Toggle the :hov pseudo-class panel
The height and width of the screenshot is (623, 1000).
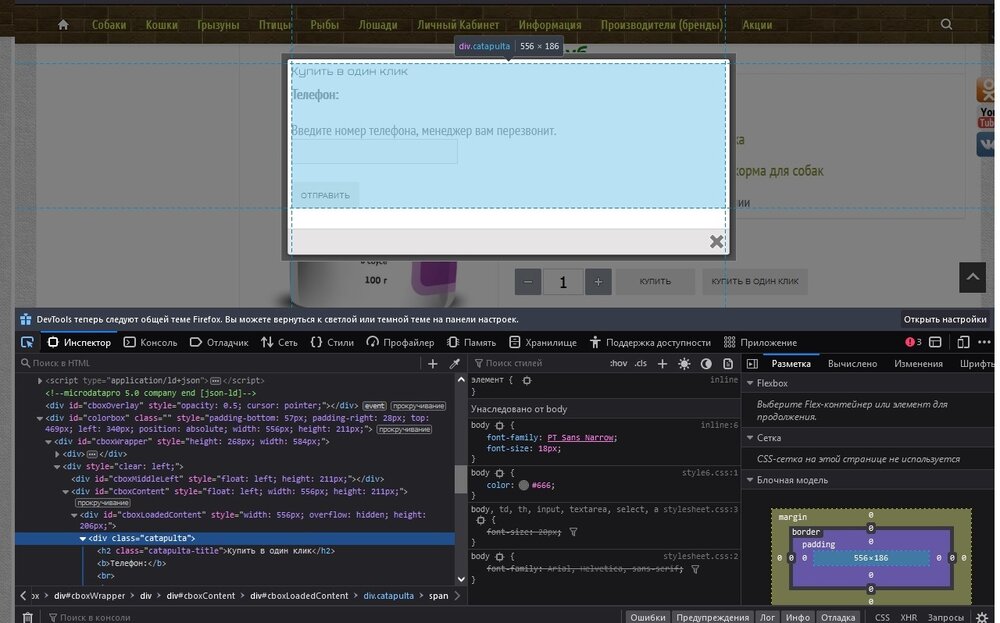[x=618, y=364]
